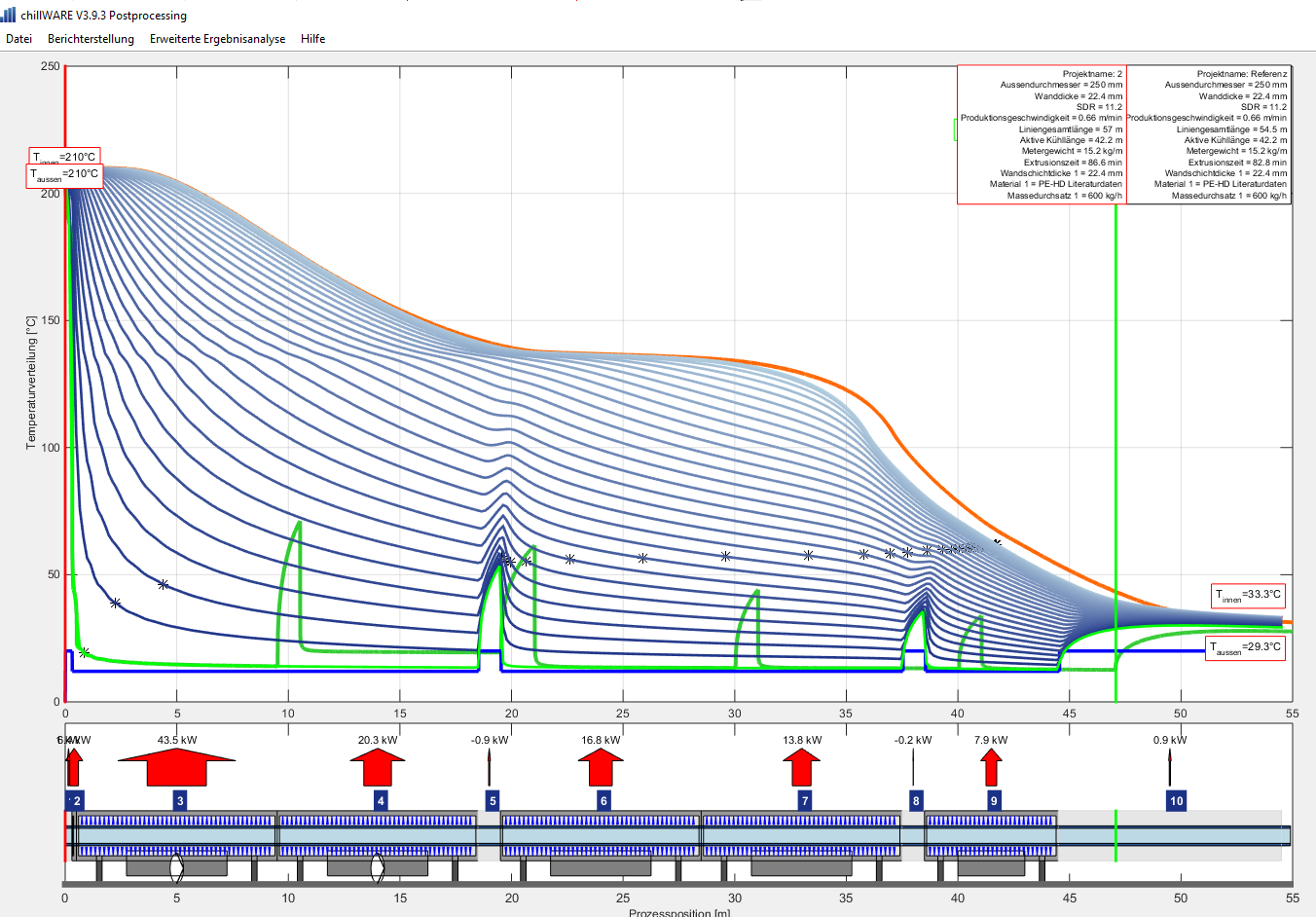Select the 13.8 kW red arrow

click(x=801, y=767)
